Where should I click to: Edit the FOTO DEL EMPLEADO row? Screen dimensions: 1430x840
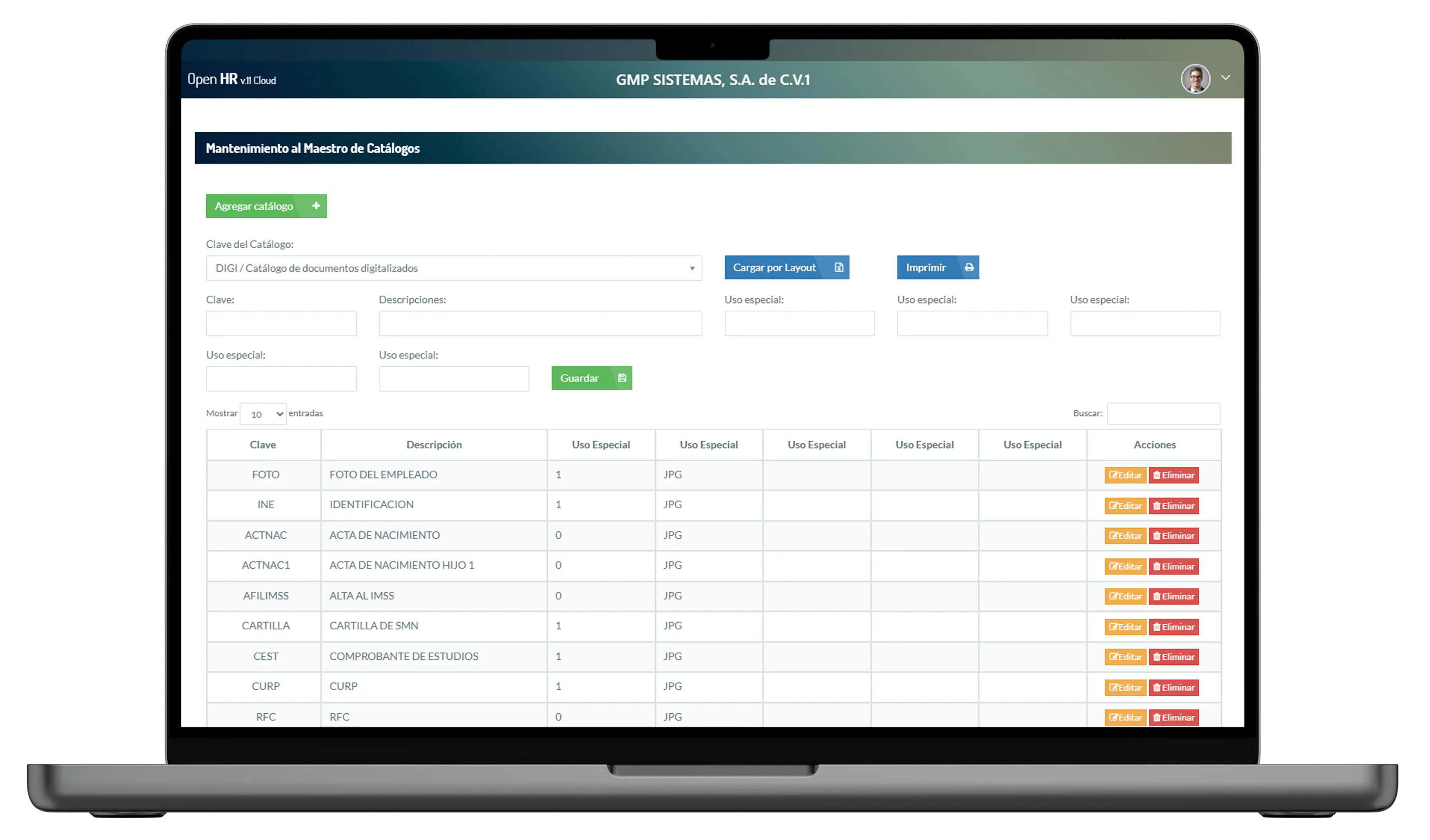[1125, 475]
